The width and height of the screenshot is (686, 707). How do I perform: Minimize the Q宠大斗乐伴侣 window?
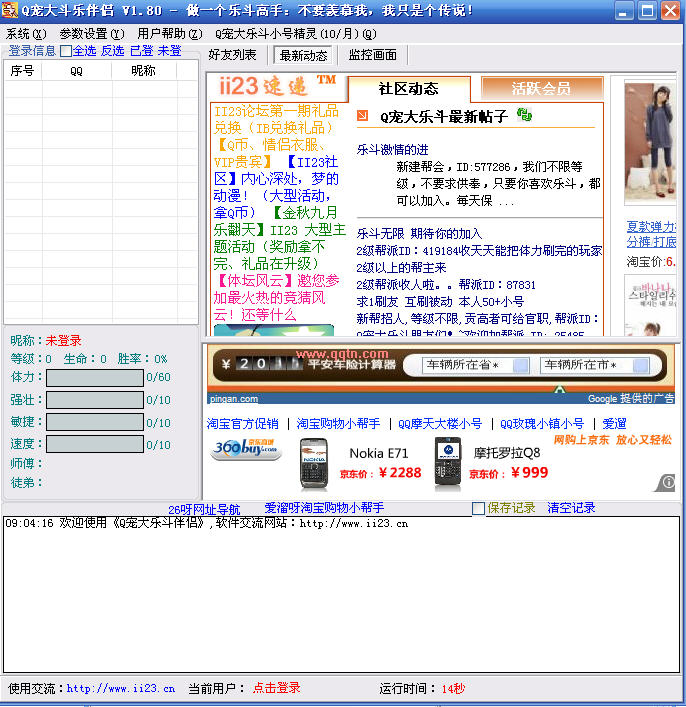(624, 11)
